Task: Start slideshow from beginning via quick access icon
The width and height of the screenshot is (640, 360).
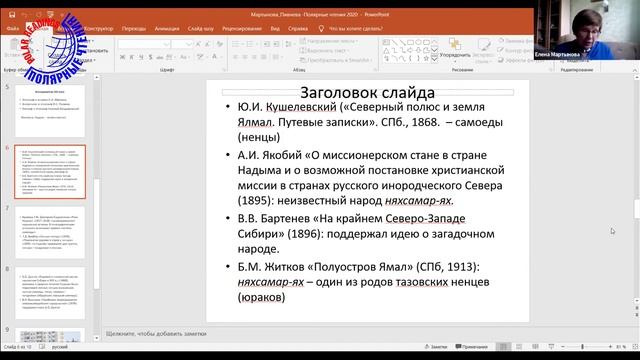Action: click(50, 15)
